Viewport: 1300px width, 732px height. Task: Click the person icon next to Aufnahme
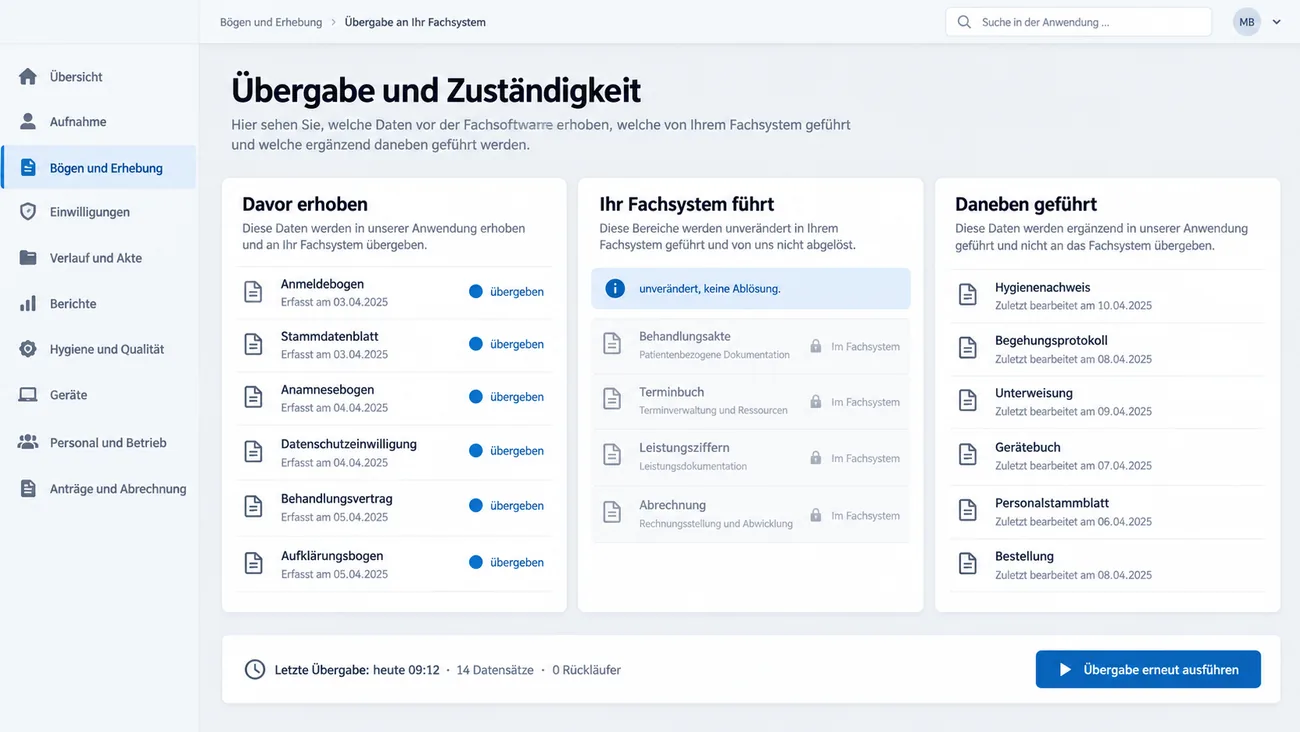point(28,122)
